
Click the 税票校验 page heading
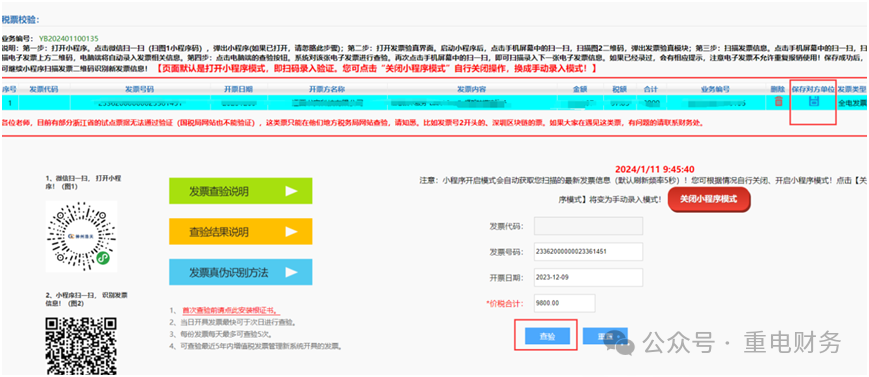21,19
